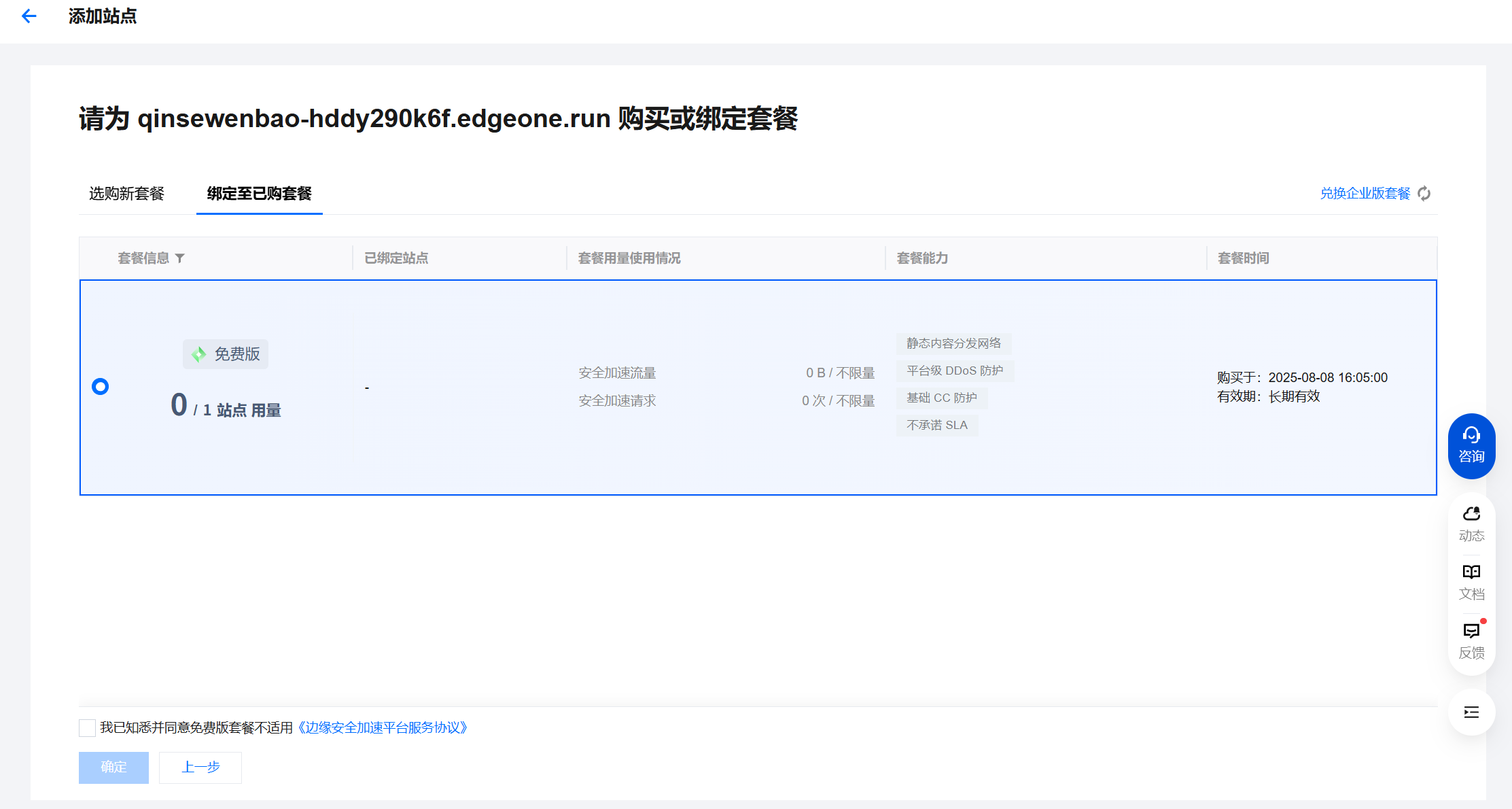Screen dimensions: 1512x809
Task: Open the 套餐信息 column filter dropdown
Action: 179,258
